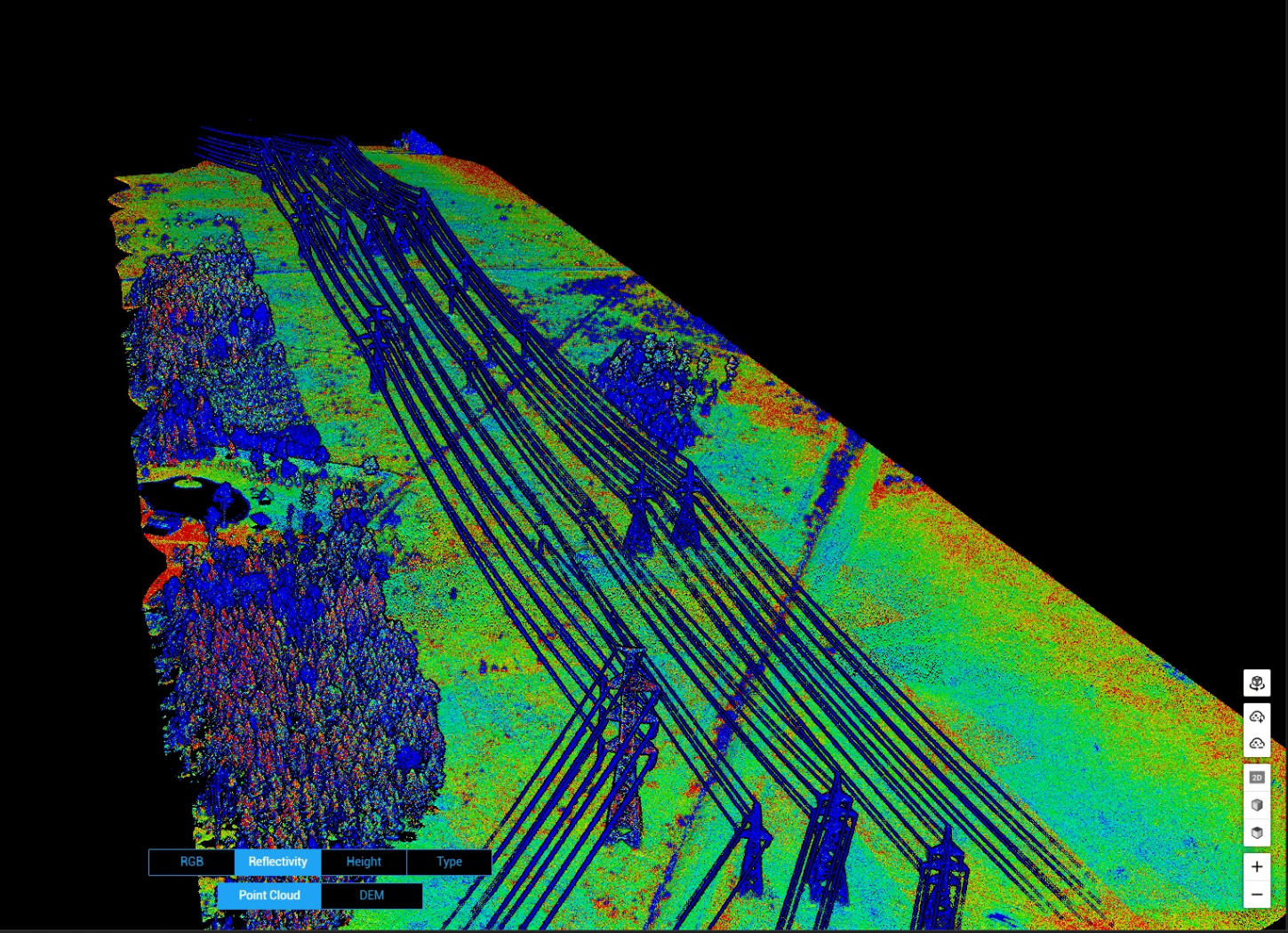Switch display to Type classification
1288x933 pixels.
point(449,862)
